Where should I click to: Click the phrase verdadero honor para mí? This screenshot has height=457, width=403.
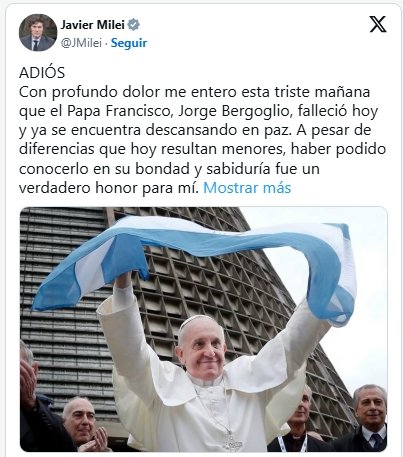(x=109, y=188)
